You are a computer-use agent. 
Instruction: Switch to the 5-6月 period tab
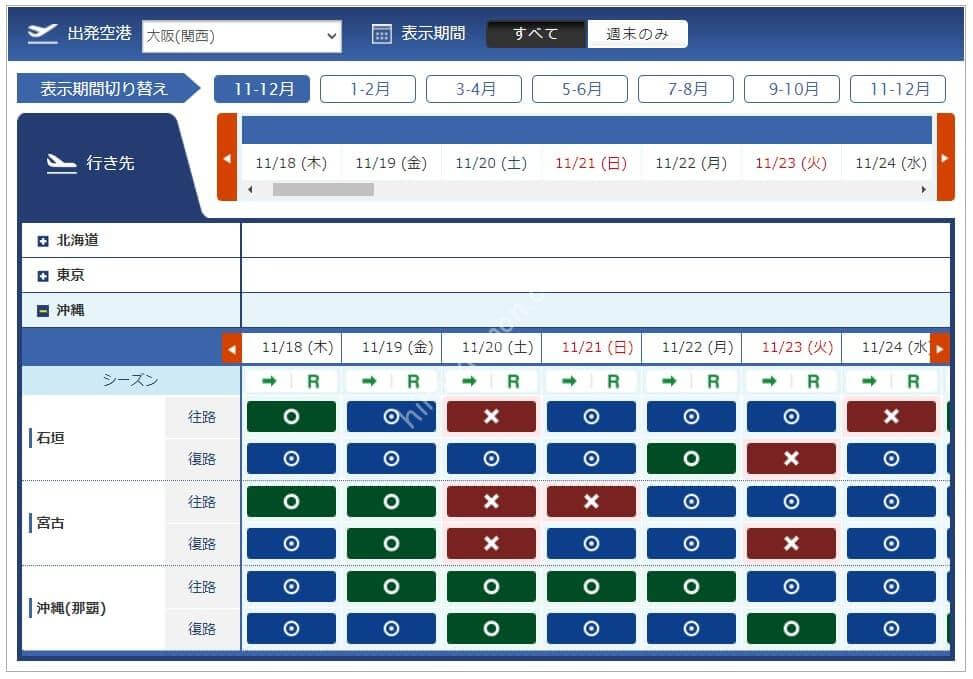(x=580, y=89)
